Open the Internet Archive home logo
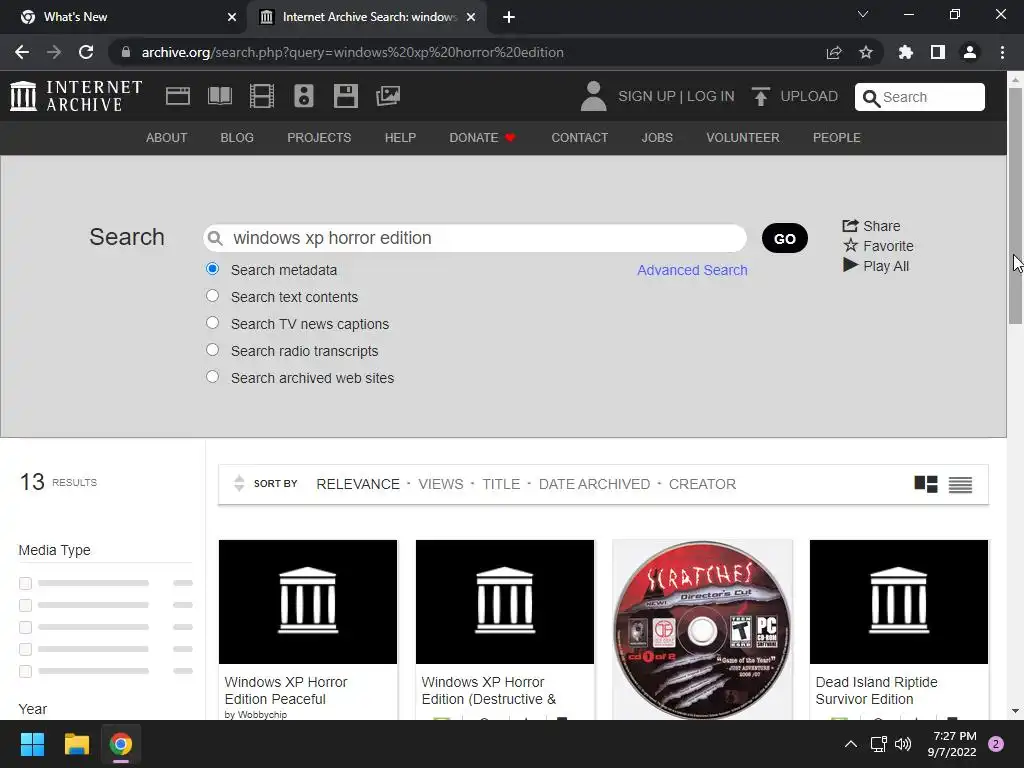The width and height of the screenshot is (1024, 768). point(76,96)
